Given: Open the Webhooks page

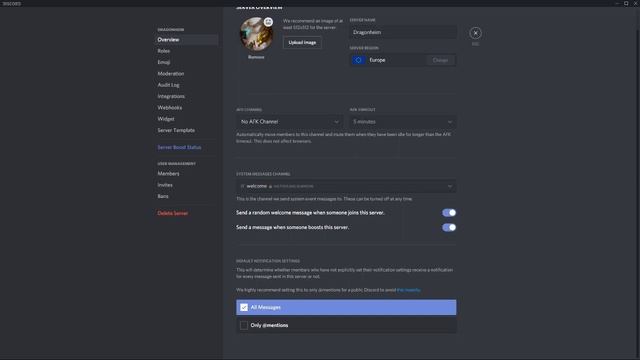Looking at the screenshot, I should pyautogui.click(x=170, y=107).
